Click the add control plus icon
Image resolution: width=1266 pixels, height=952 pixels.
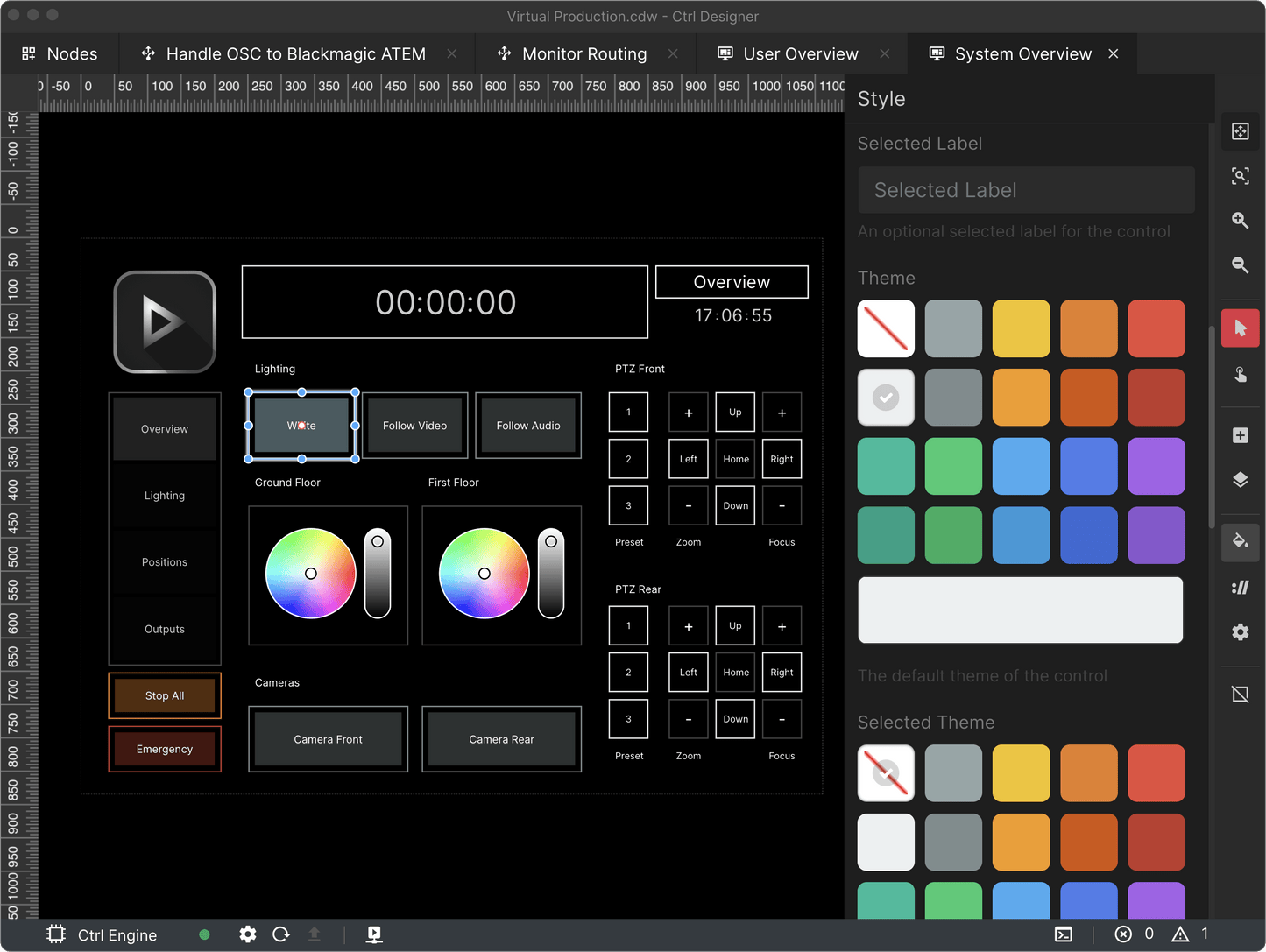pos(1240,435)
